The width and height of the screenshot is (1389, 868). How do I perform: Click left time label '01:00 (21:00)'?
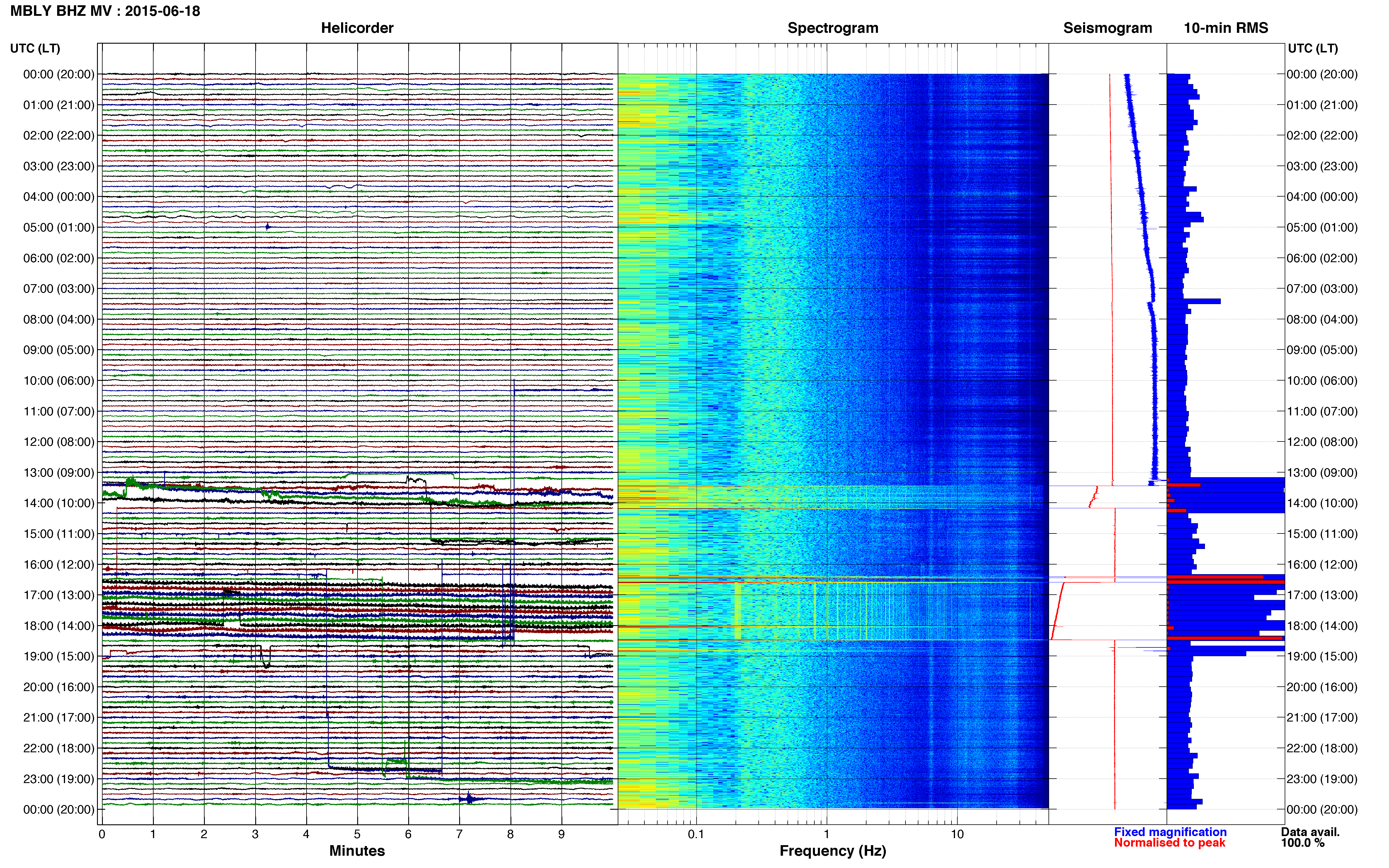[59, 105]
